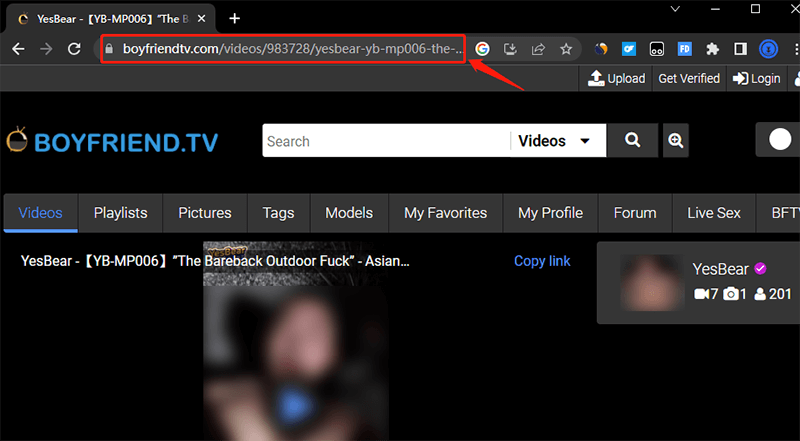Click the Get Verified link
Screen dimensions: 800x441
[689, 78]
